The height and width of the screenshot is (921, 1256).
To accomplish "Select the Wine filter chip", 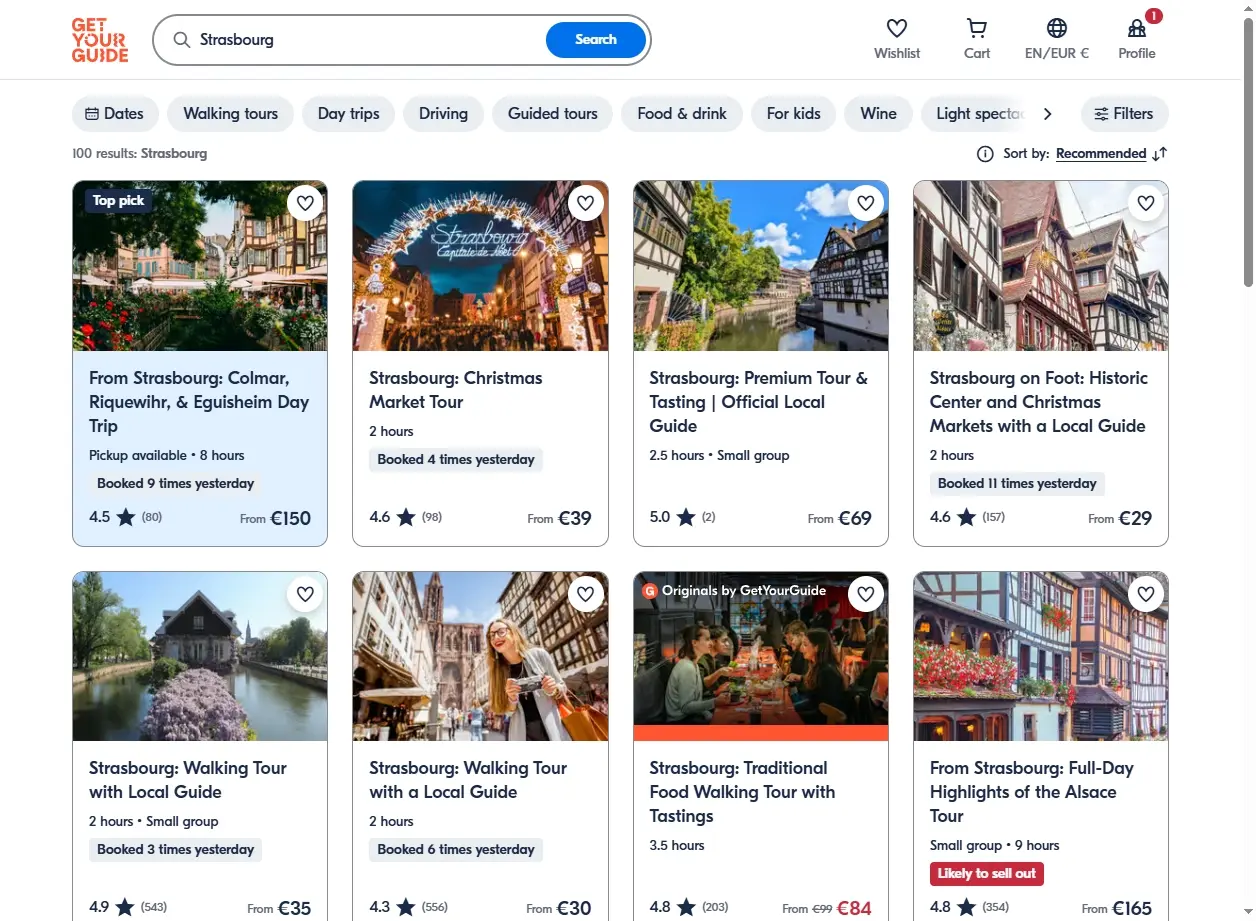I will tap(879, 114).
